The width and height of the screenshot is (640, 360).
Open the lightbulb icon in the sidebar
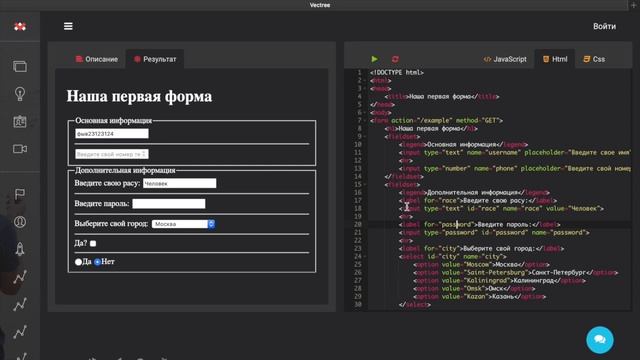pyautogui.click(x=20, y=94)
